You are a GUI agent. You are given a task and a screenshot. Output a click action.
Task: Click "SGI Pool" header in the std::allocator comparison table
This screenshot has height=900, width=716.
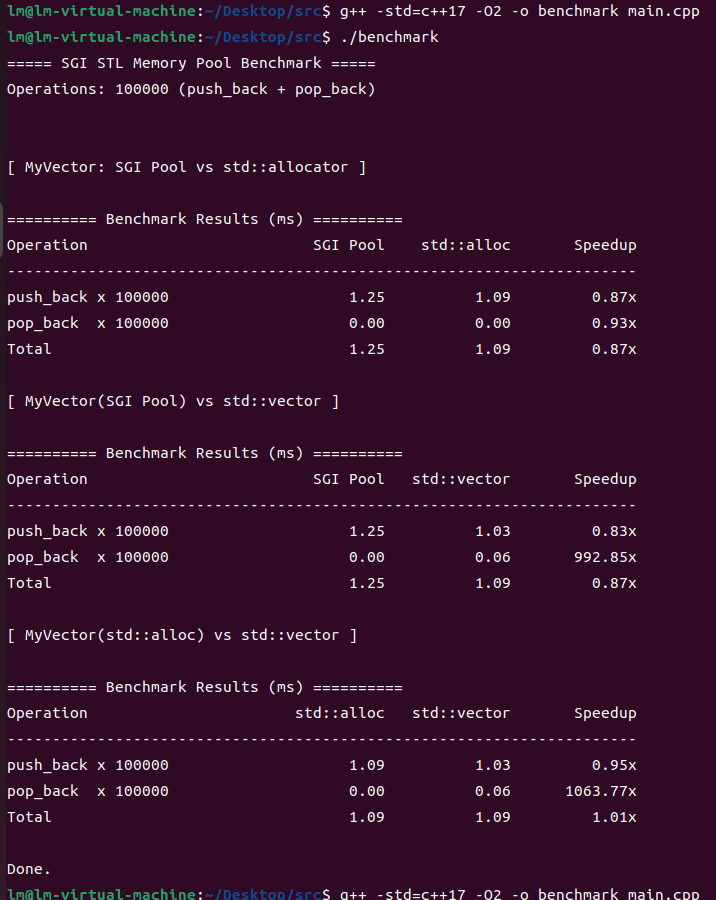(349, 245)
